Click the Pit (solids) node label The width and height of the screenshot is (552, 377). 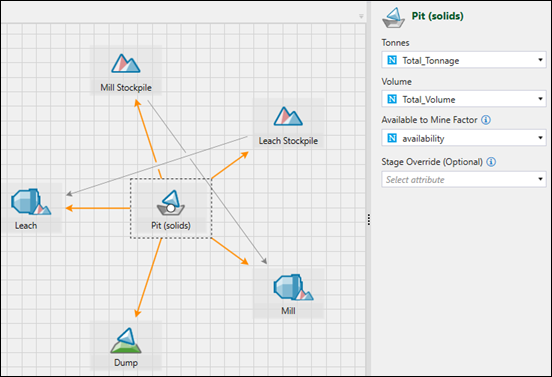[171, 226]
